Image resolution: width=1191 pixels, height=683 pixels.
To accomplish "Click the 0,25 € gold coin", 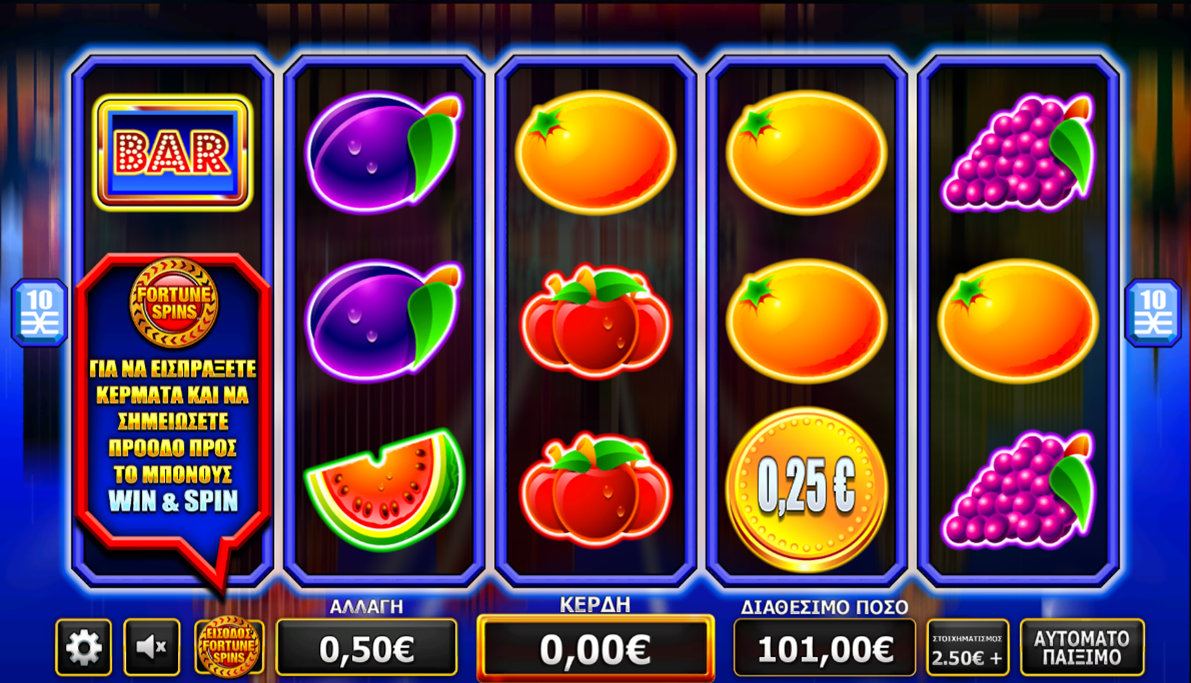I will (x=807, y=488).
